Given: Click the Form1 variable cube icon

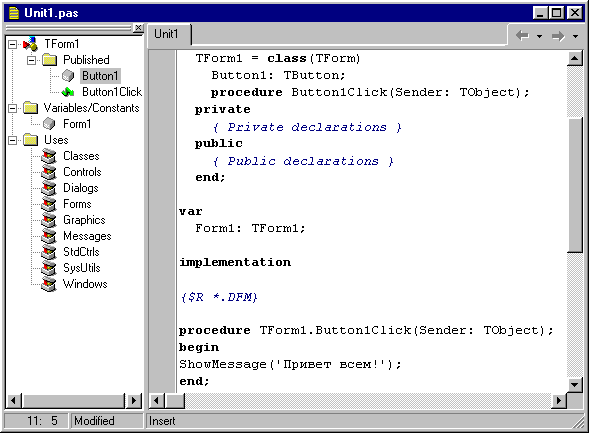Looking at the screenshot, I should pyautogui.click(x=49, y=124).
